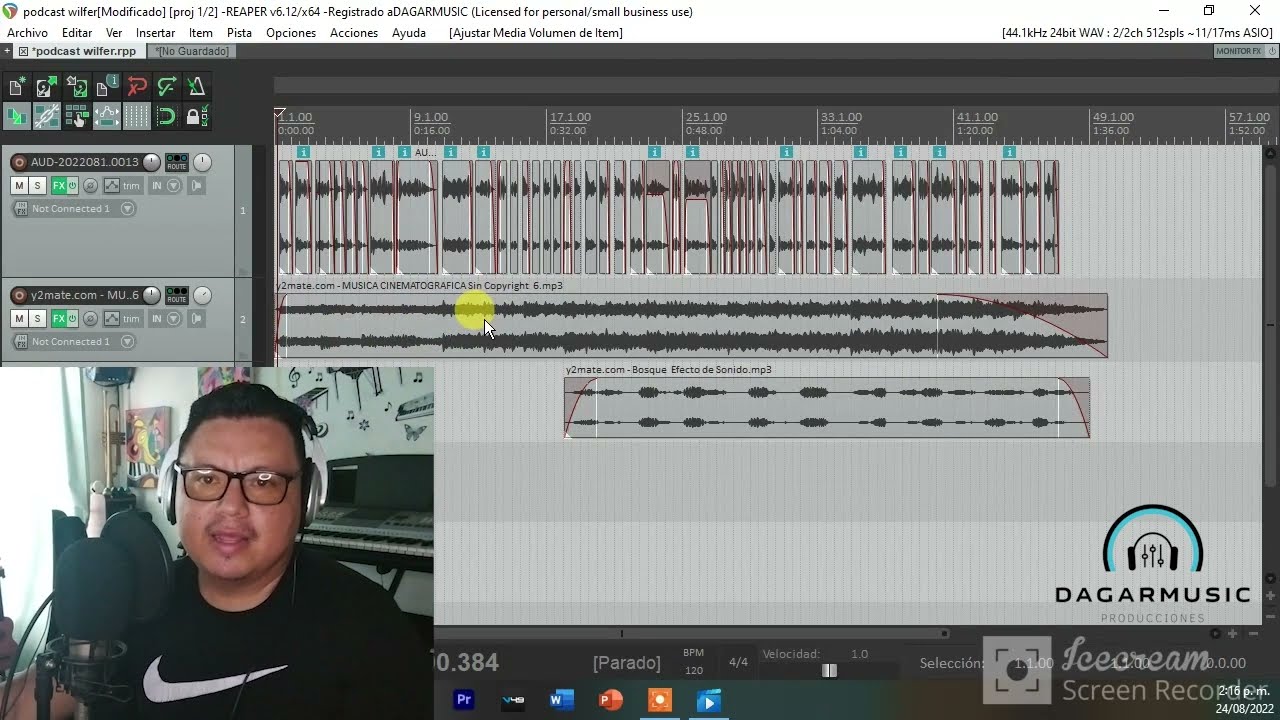Viewport: 1280px width, 720px height.
Task: Toggle the metronome toolbar icon
Action: point(197,87)
